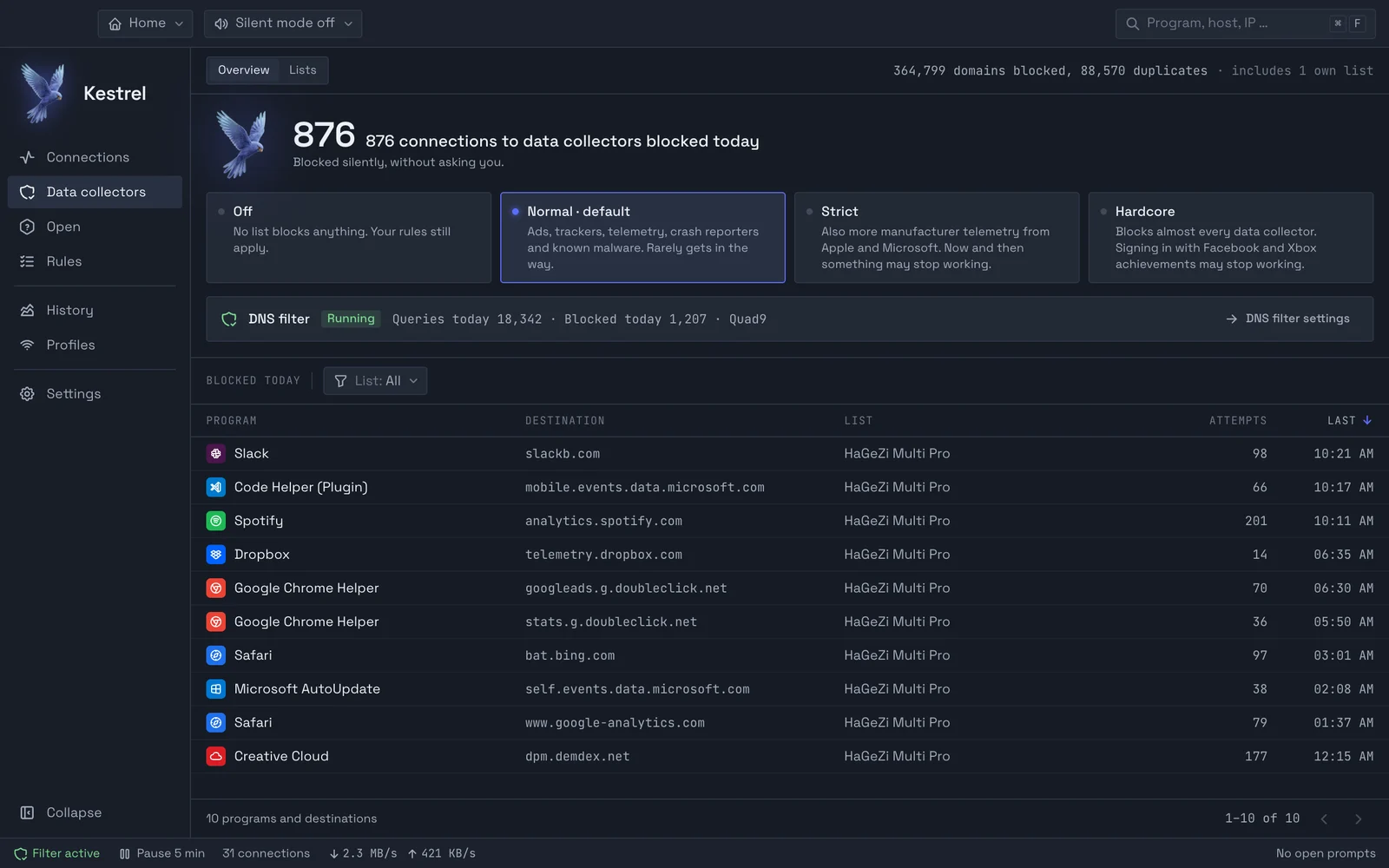Open the Open sidebar section
This screenshot has width=1389, height=868.
(x=95, y=227)
